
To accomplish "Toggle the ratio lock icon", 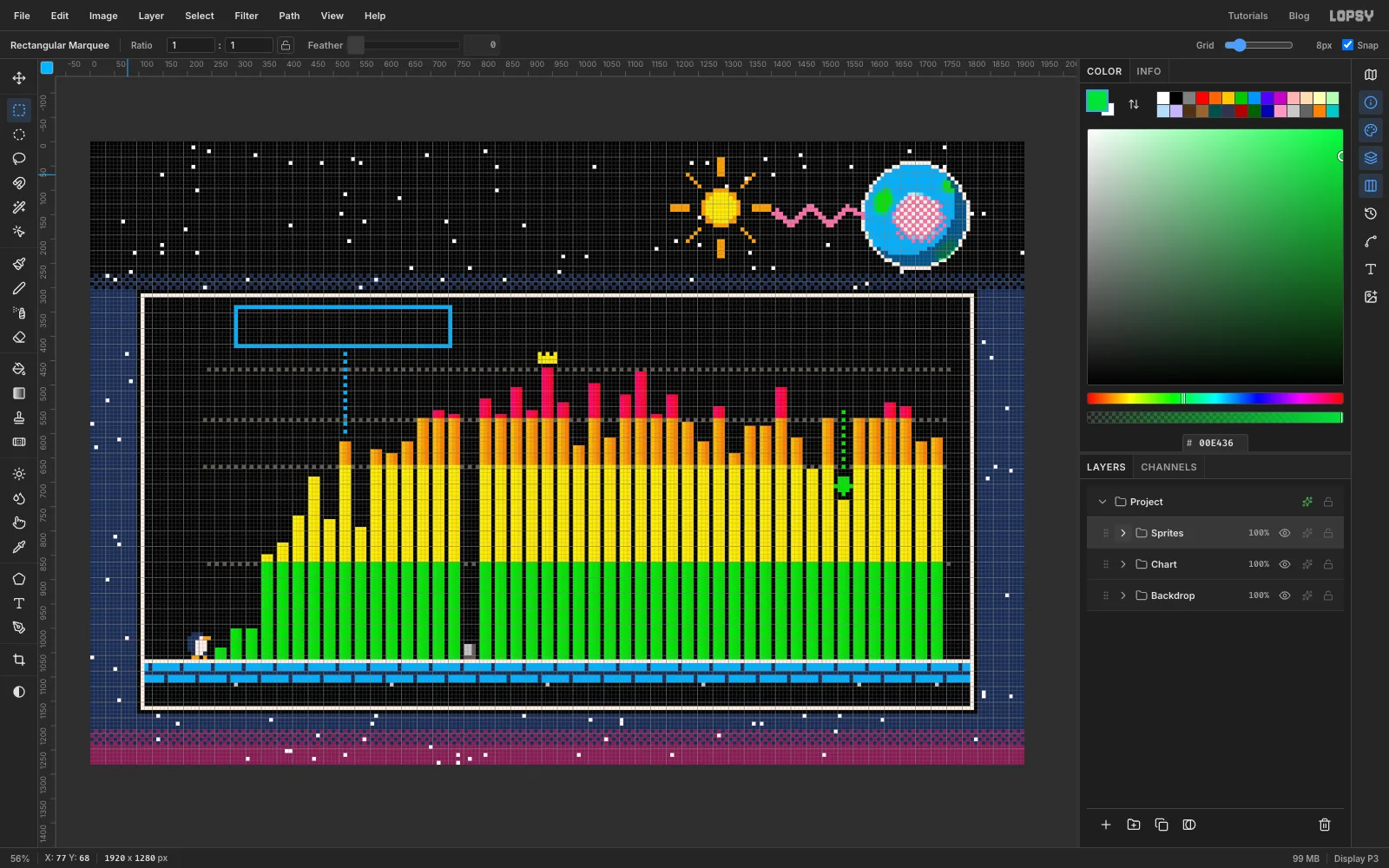I will pos(285,45).
